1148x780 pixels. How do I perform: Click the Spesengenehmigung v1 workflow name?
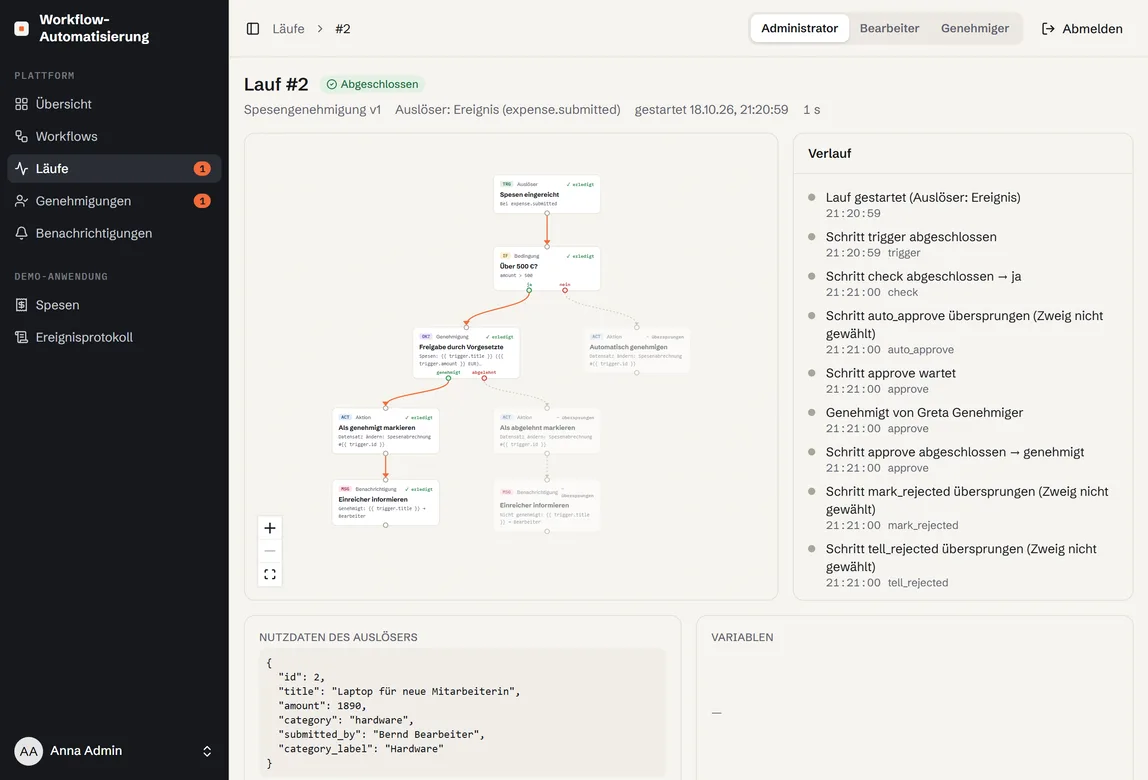313,109
